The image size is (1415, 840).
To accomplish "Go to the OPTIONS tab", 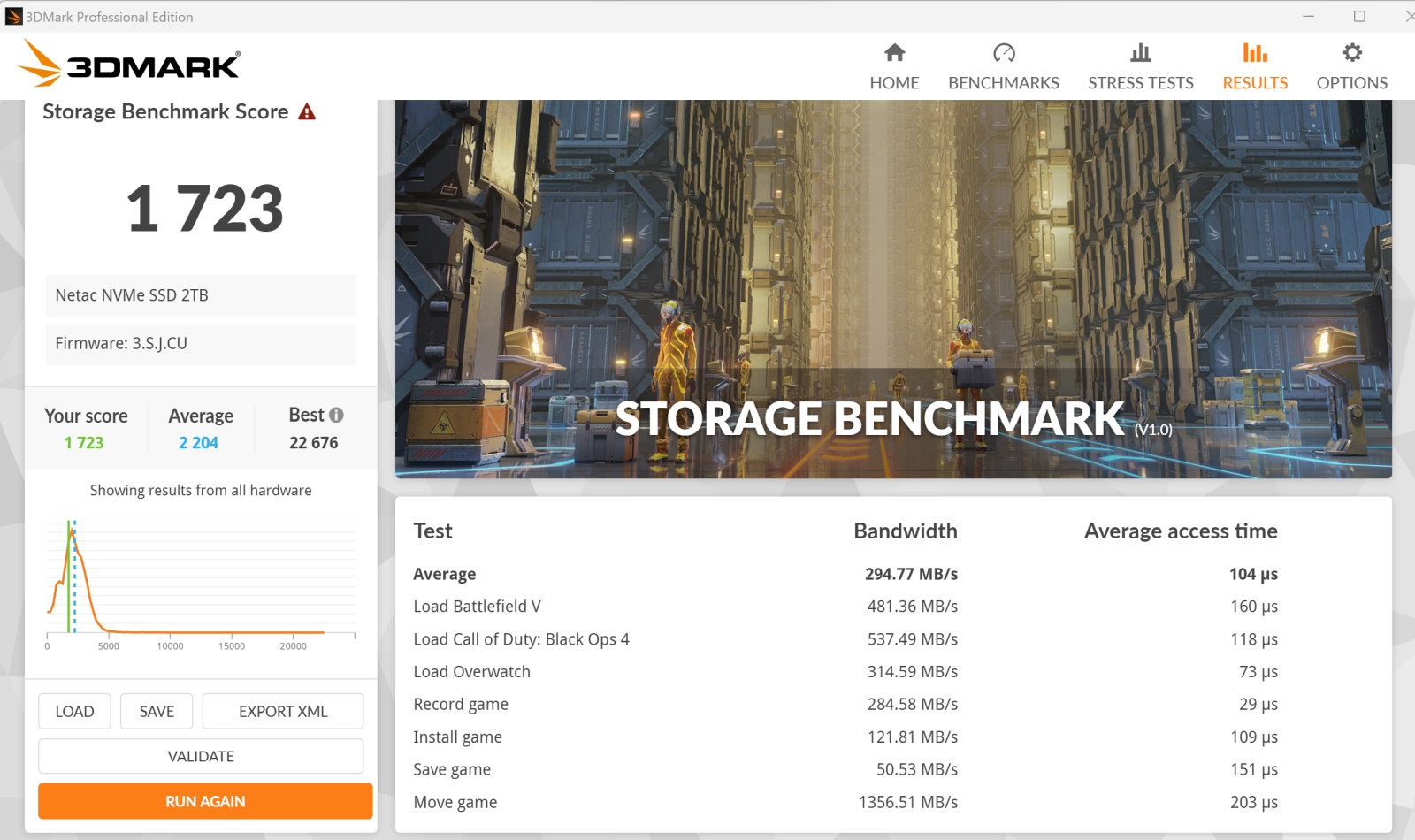I will [1352, 66].
